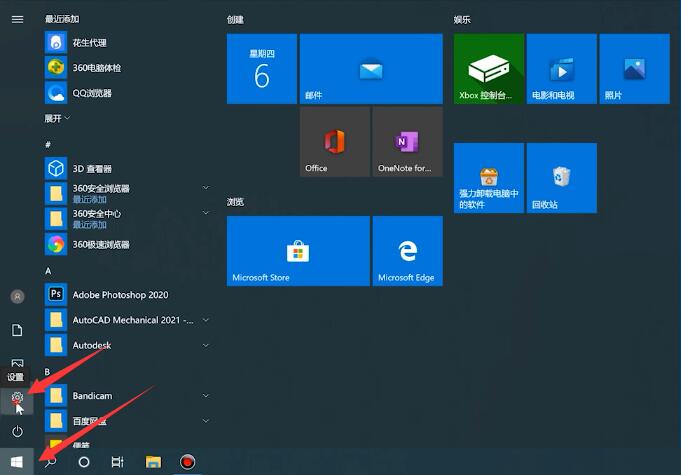Open the Microsoft Edge tile
This screenshot has width=681, height=475.
(408, 251)
